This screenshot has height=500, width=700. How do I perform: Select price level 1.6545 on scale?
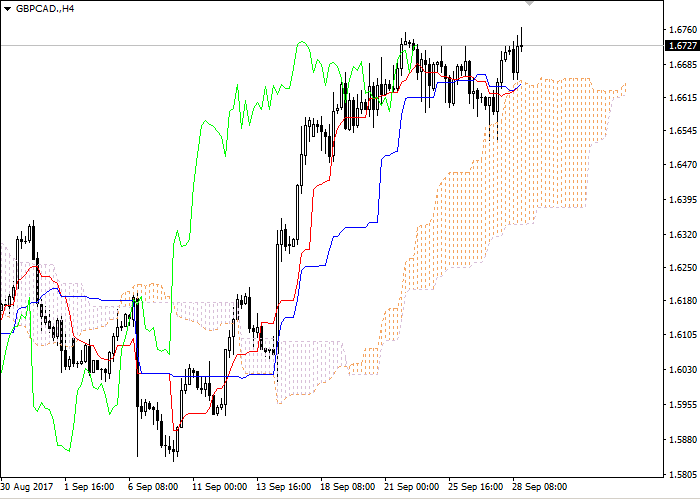(683, 131)
